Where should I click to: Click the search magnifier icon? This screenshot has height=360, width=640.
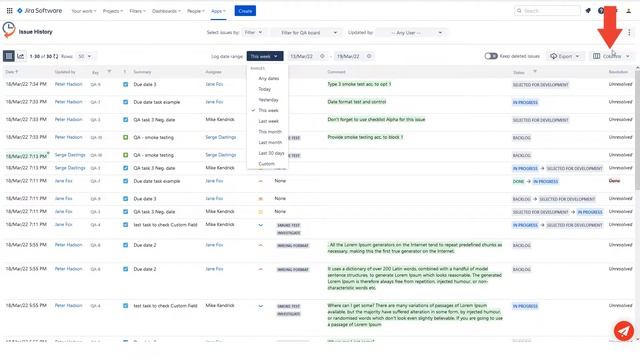[x=519, y=11]
